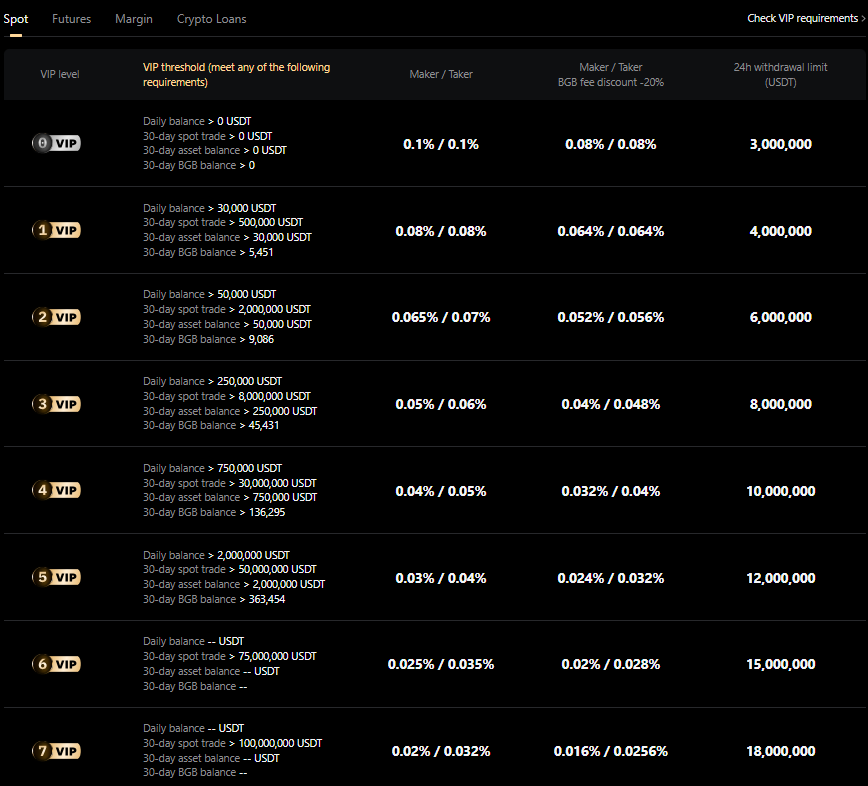Open the Margin tab
This screenshot has height=786, width=868.
(134, 19)
